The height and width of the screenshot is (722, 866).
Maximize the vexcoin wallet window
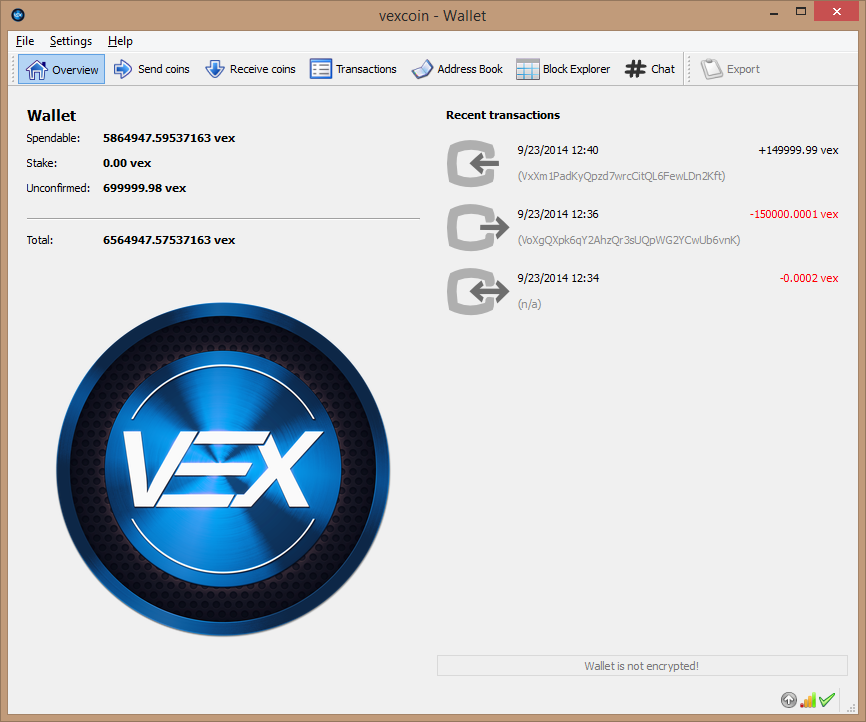(x=800, y=12)
